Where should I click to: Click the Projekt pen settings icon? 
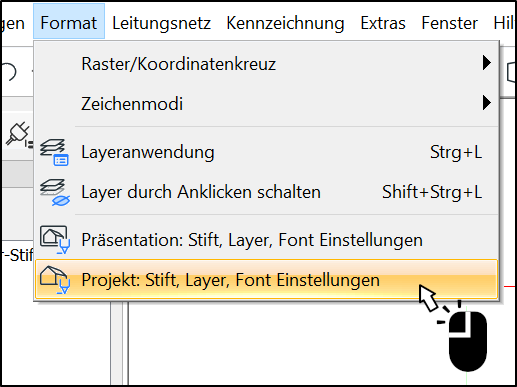[x=55, y=280]
